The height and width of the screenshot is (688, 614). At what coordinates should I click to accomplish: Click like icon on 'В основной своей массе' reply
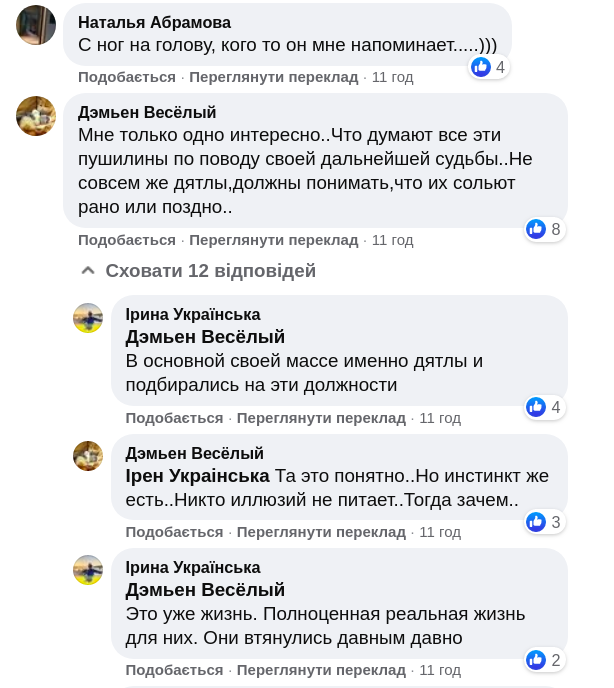pyautogui.click(x=537, y=407)
